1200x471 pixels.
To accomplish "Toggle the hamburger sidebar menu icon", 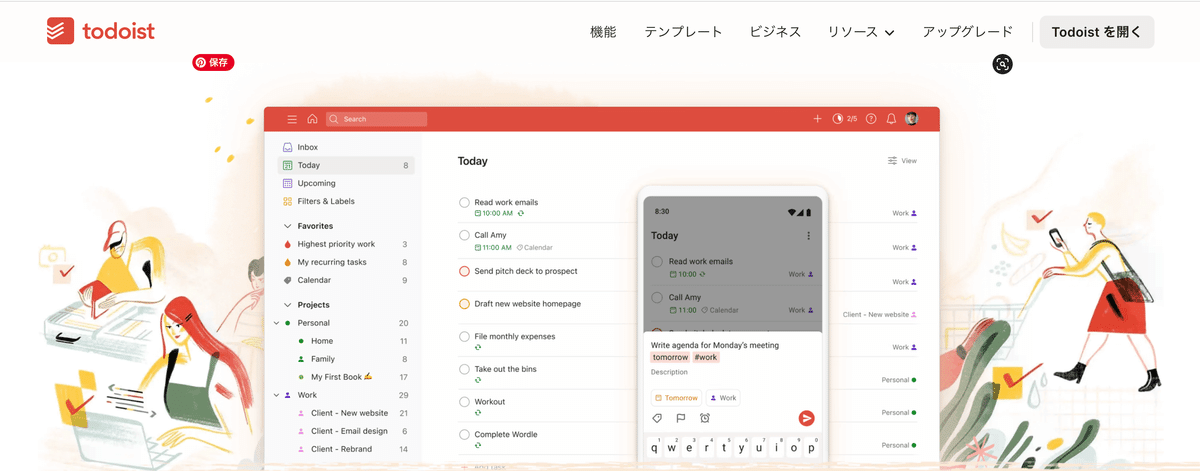I will 292,119.
